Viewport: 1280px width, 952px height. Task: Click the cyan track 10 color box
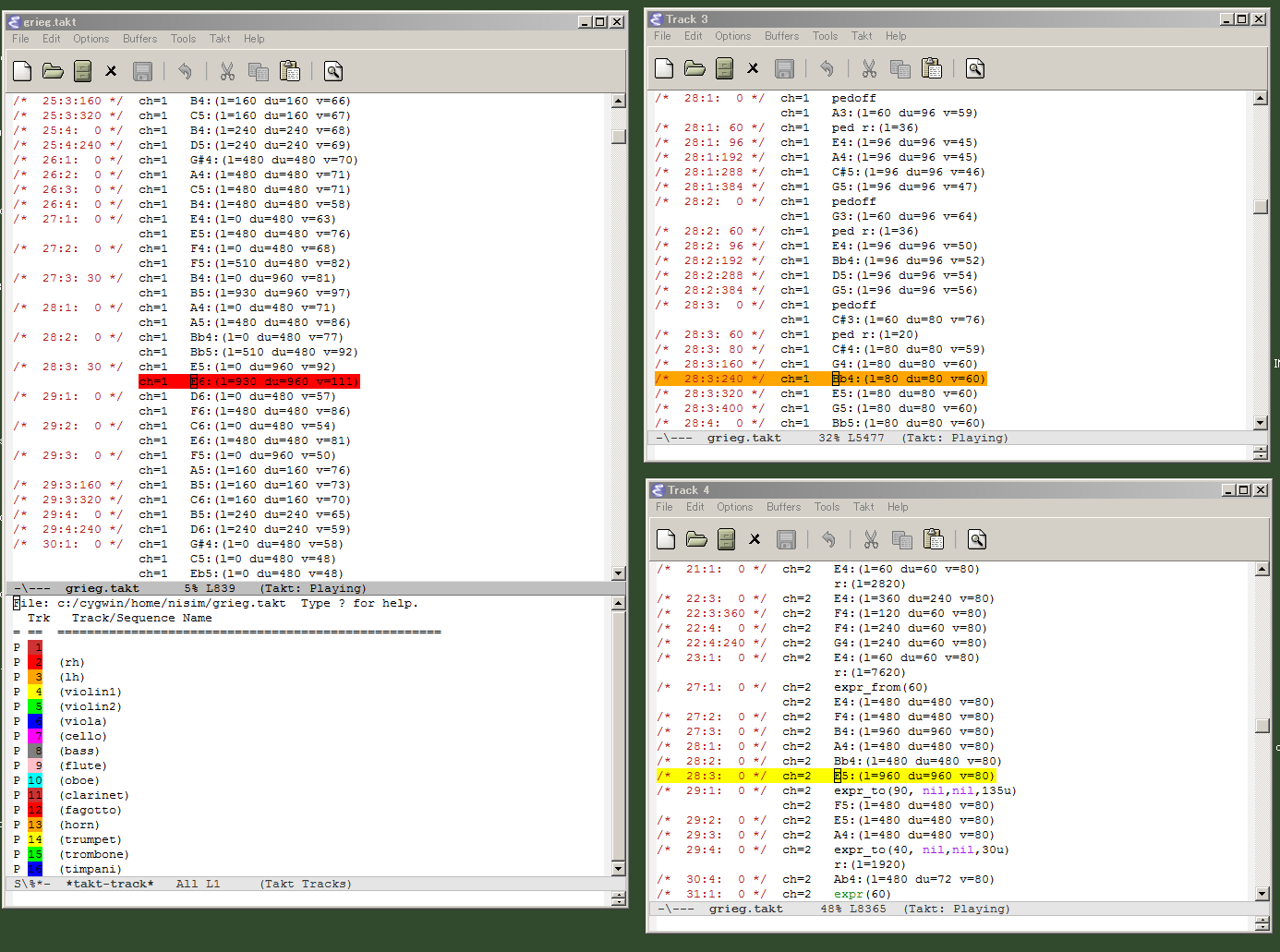tap(35, 780)
